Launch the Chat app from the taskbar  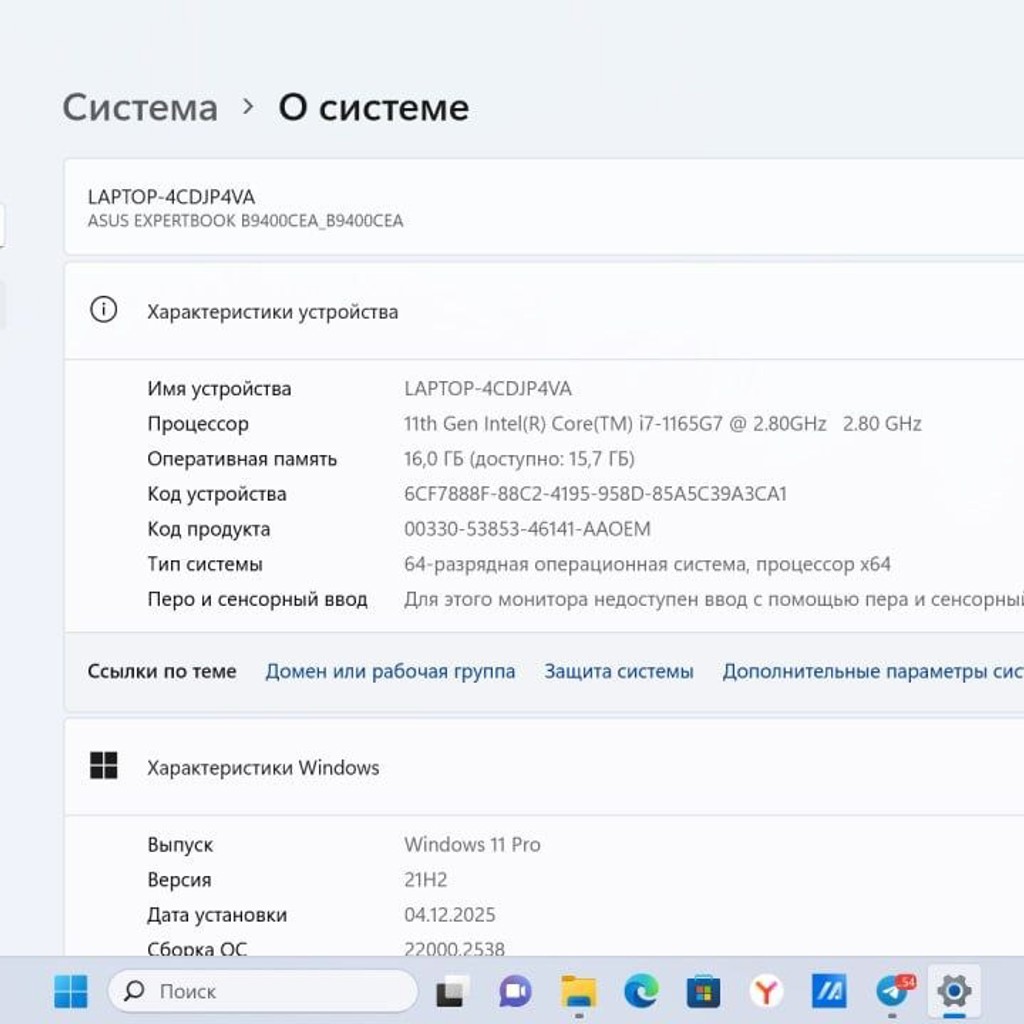click(x=515, y=992)
